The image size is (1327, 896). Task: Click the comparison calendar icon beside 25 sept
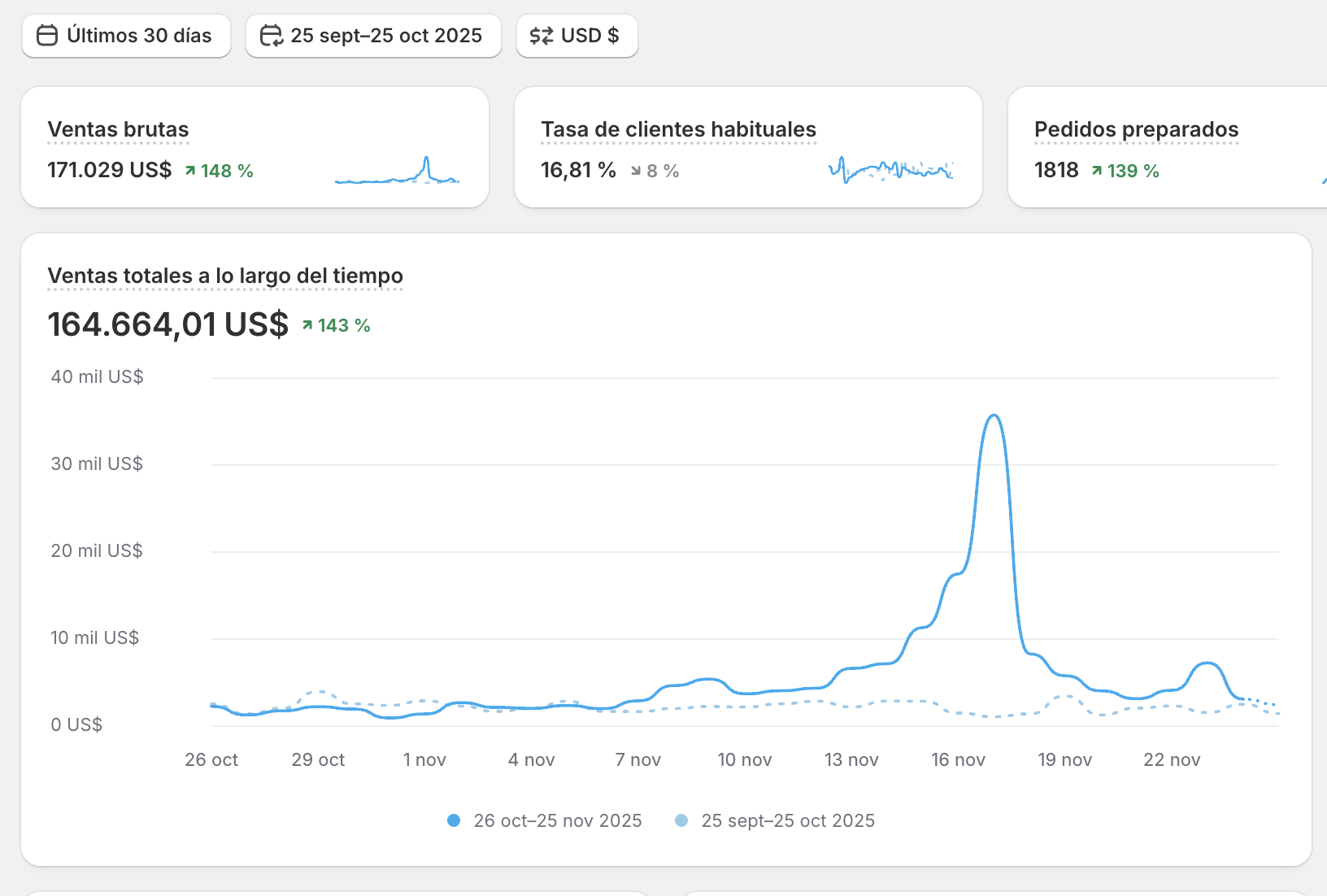coord(271,36)
